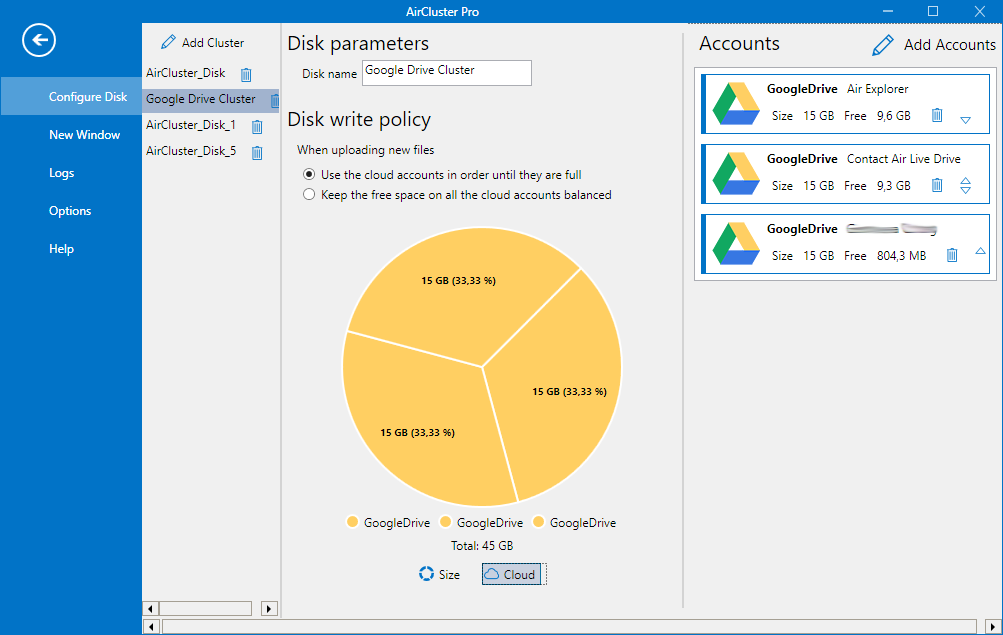This screenshot has width=1003, height=635.
Task: Open Options from the sidebar
Action: click(x=71, y=211)
